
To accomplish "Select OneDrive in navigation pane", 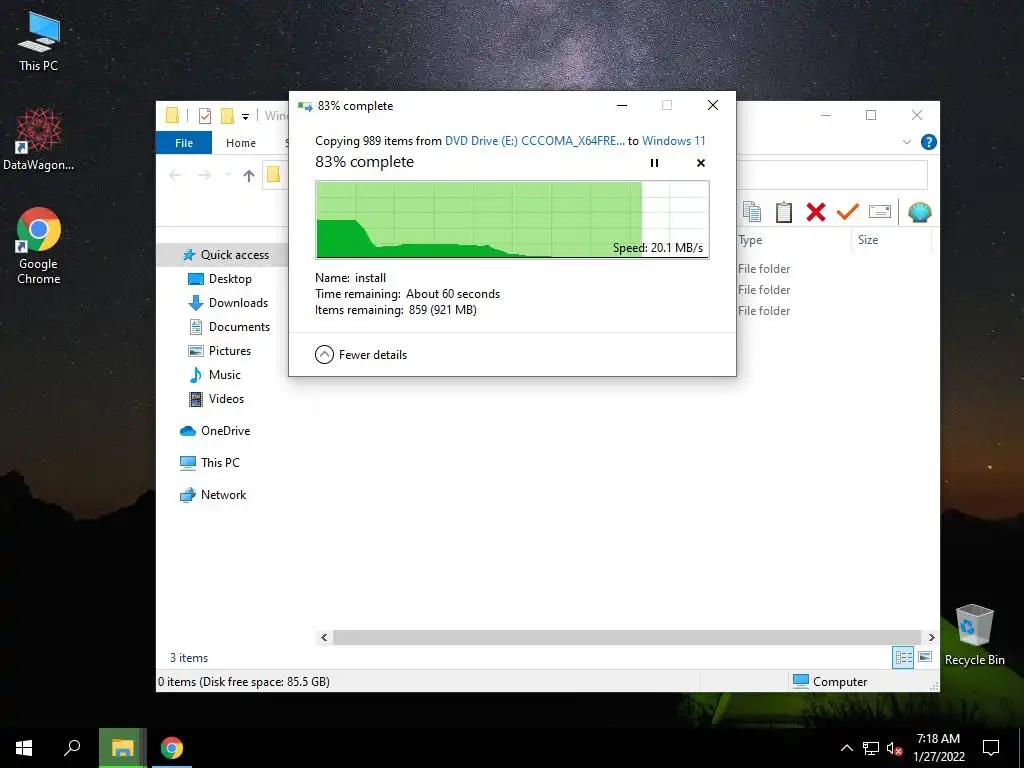I will click(214, 431).
